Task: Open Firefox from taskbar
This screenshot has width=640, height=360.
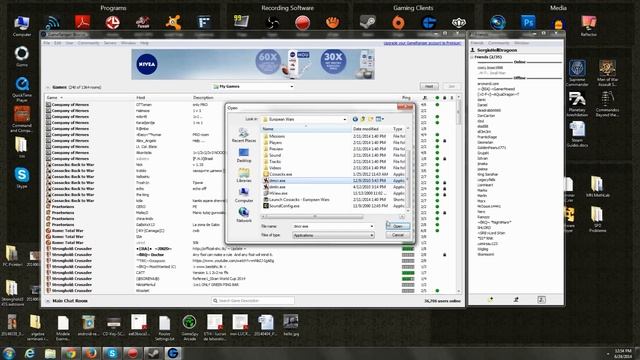Action: tap(91, 353)
